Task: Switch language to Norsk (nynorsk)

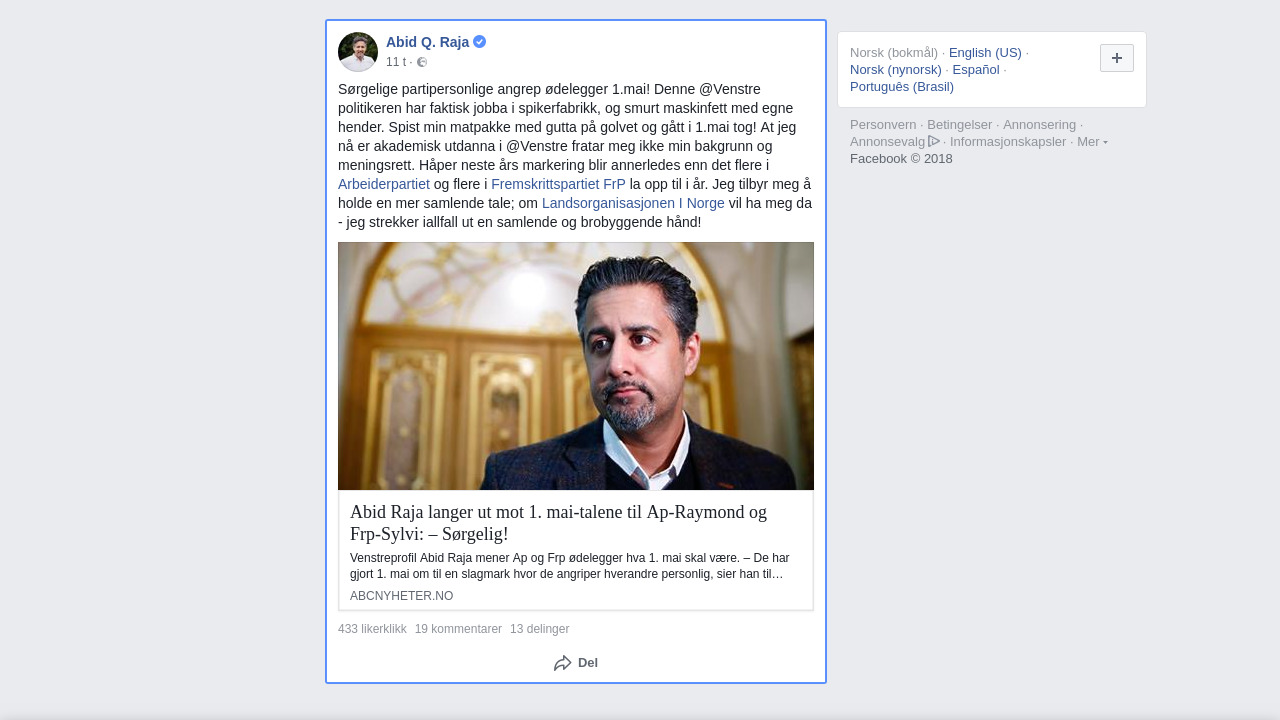Action: 896,70
